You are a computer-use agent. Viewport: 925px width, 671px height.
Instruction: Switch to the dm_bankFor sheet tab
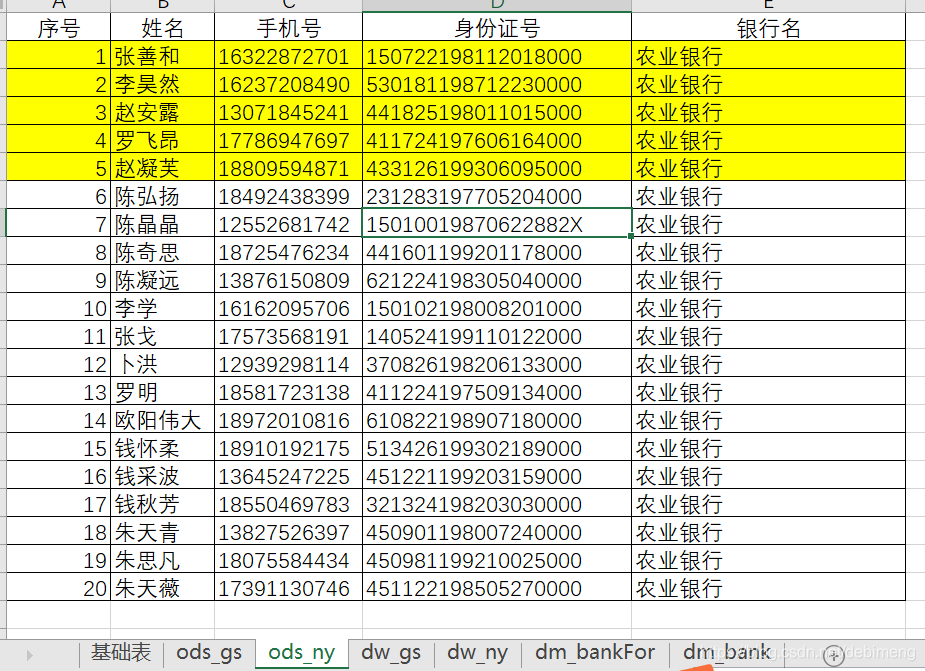coord(595,653)
